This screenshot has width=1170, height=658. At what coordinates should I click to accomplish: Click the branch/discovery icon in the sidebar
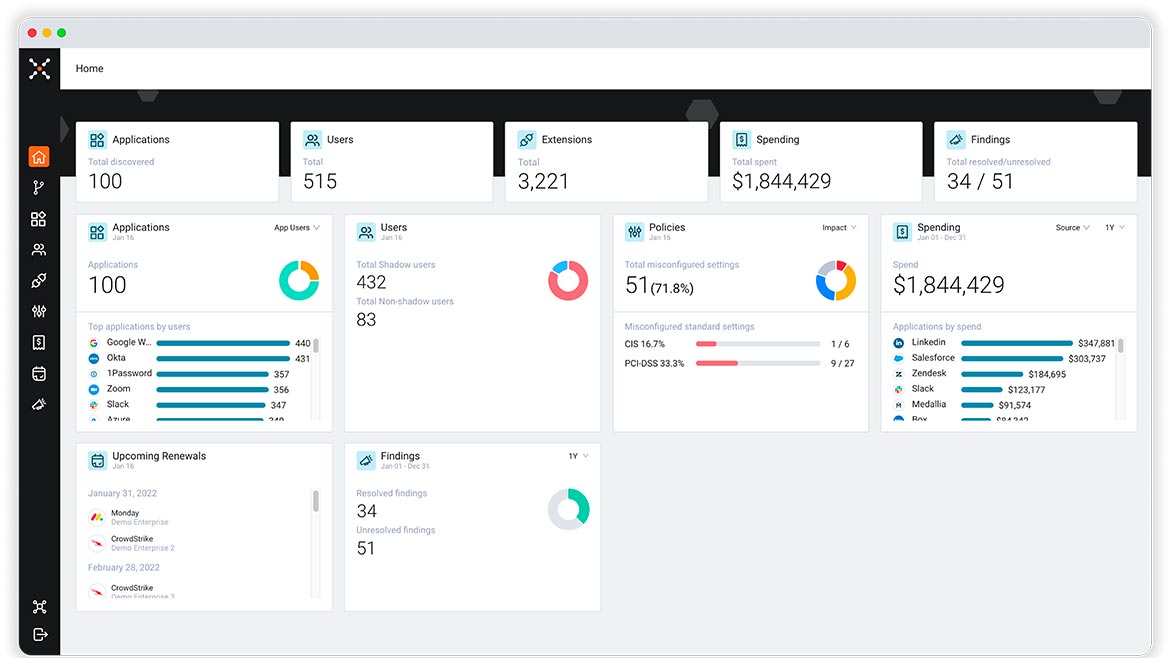pos(39,188)
